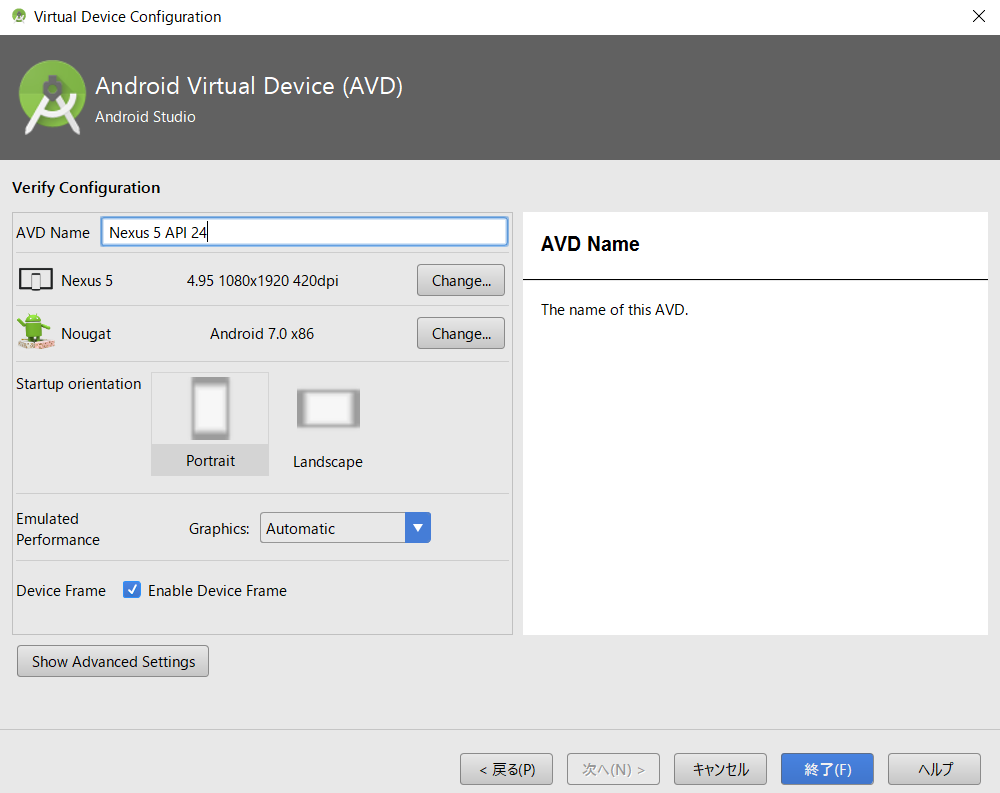This screenshot has width=1000, height=793.
Task: Open the Graphics Automatic dropdown
Action: coord(345,528)
